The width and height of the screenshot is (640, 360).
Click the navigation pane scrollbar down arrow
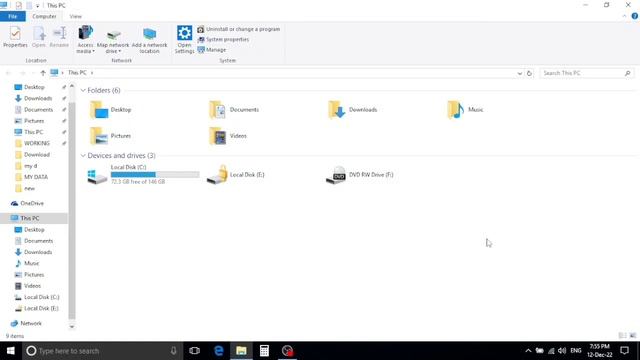point(72,327)
